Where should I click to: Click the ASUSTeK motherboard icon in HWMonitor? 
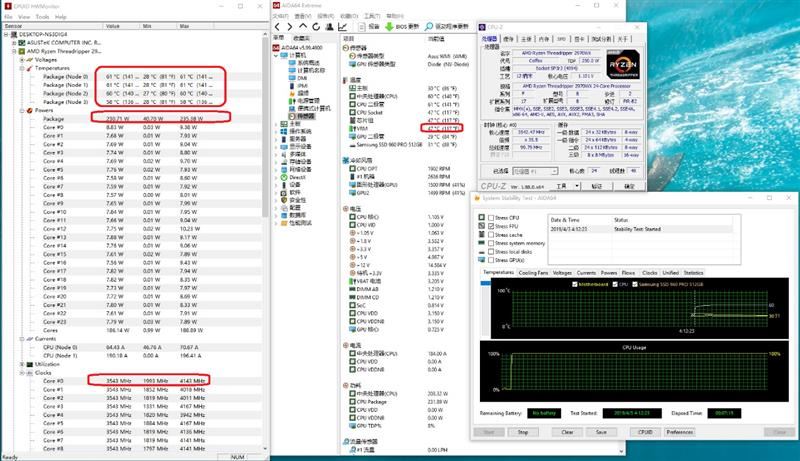click(22, 43)
